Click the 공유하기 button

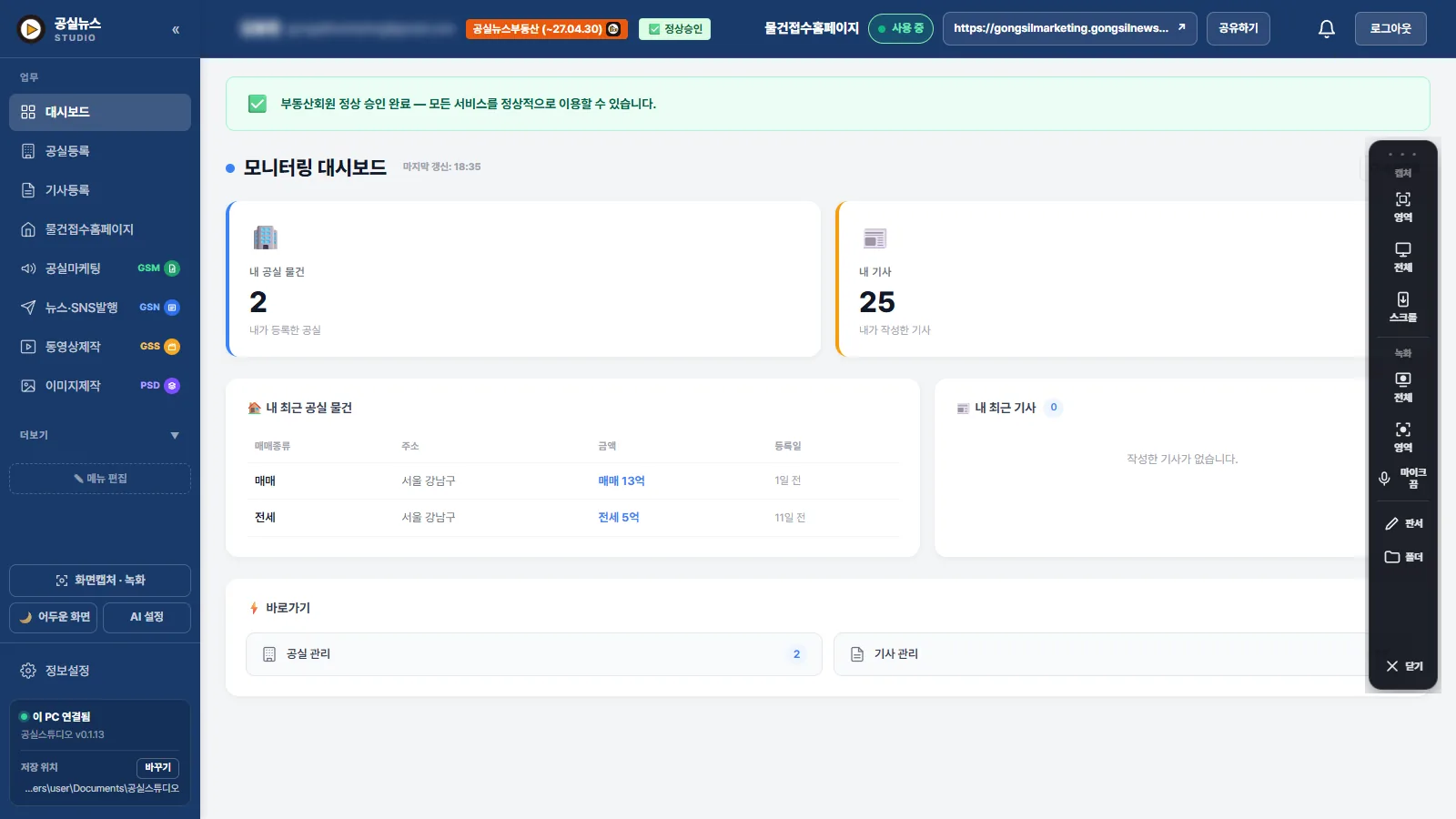point(1239,29)
